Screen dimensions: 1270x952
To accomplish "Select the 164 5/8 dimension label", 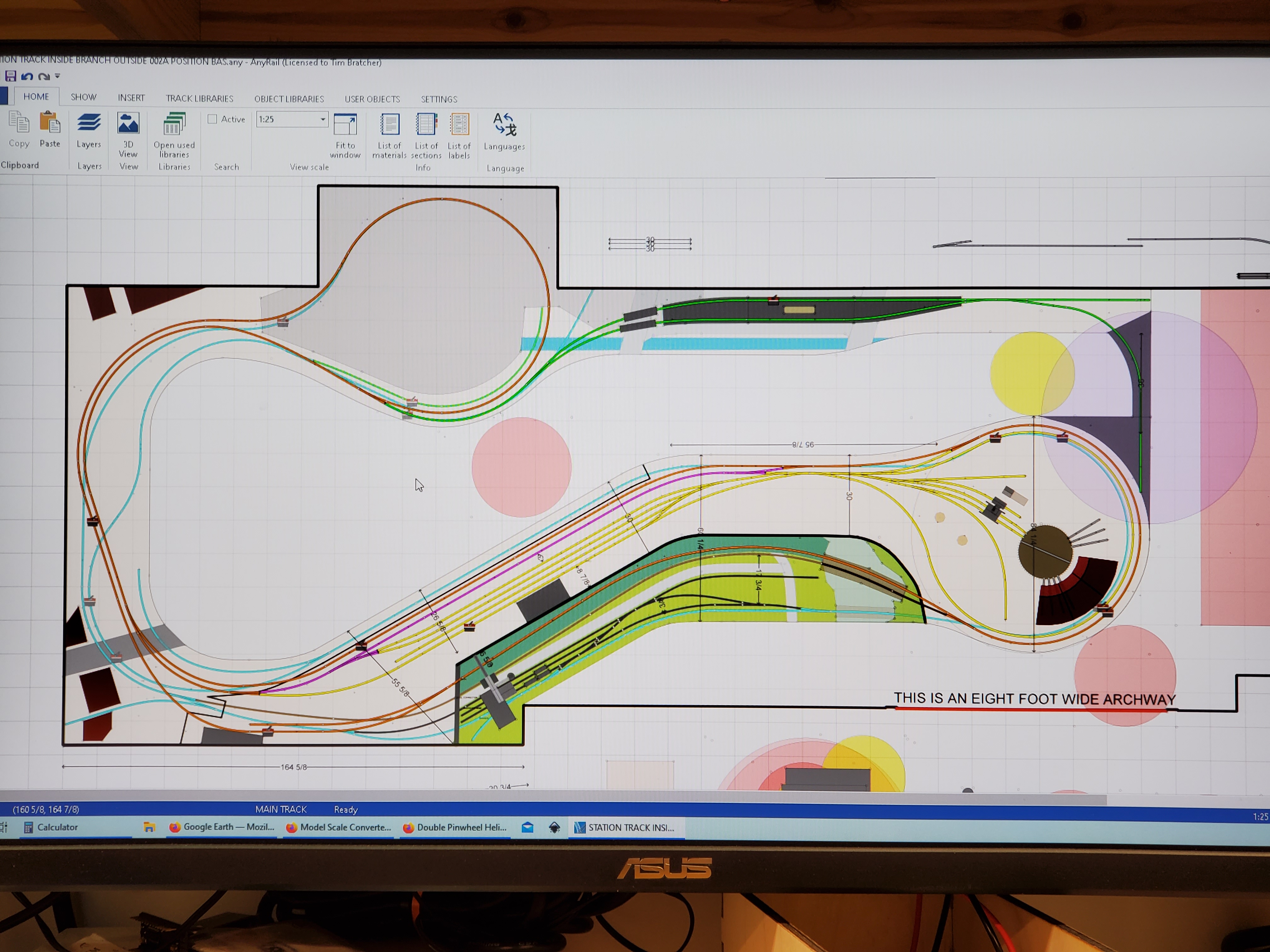I will 293,767.
